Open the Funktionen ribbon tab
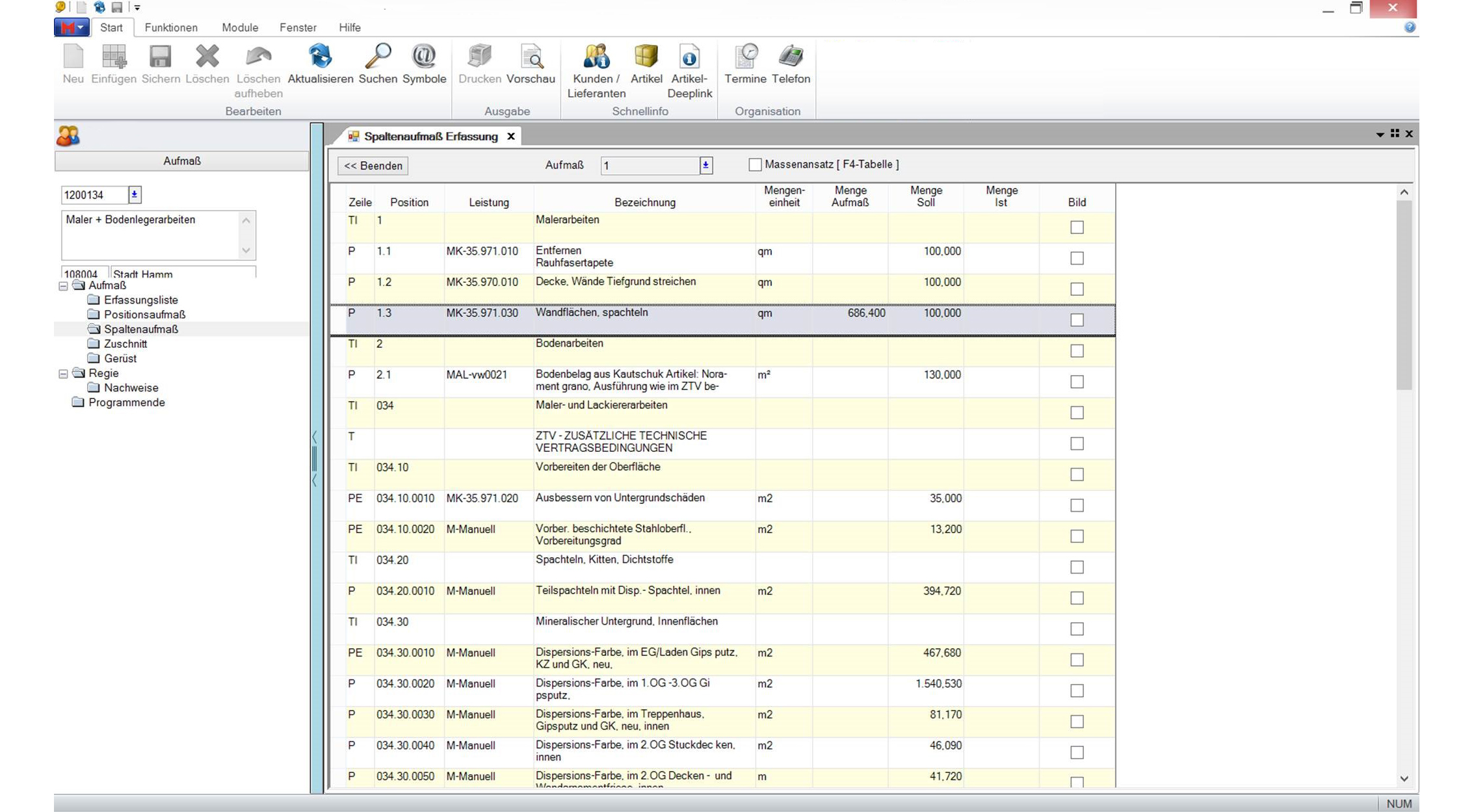Viewport: 1474px width, 812px height. [x=171, y=27]
